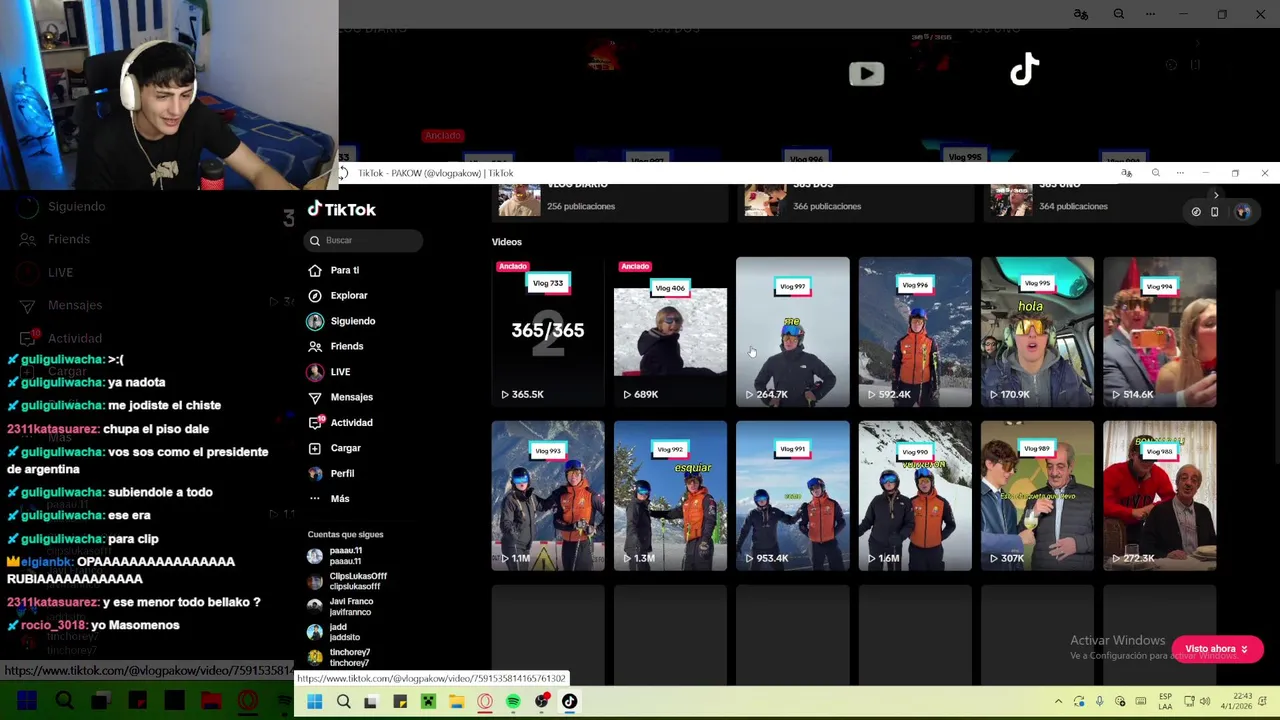Click the TikTok app icon on the taskbar
1280x720 pixels.
pyautogui.click(x=569, y=702)
